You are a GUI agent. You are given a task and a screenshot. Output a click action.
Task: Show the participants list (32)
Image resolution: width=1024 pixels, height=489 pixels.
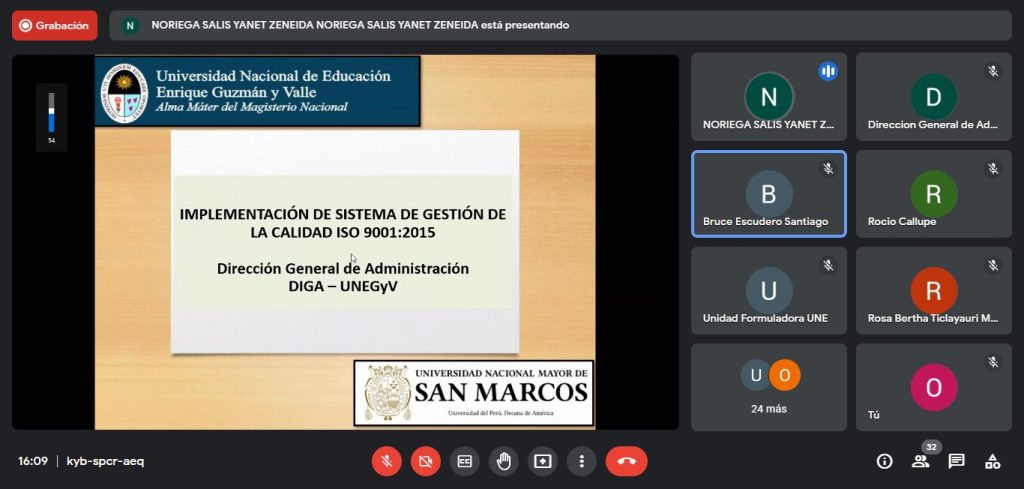[920, 462]
